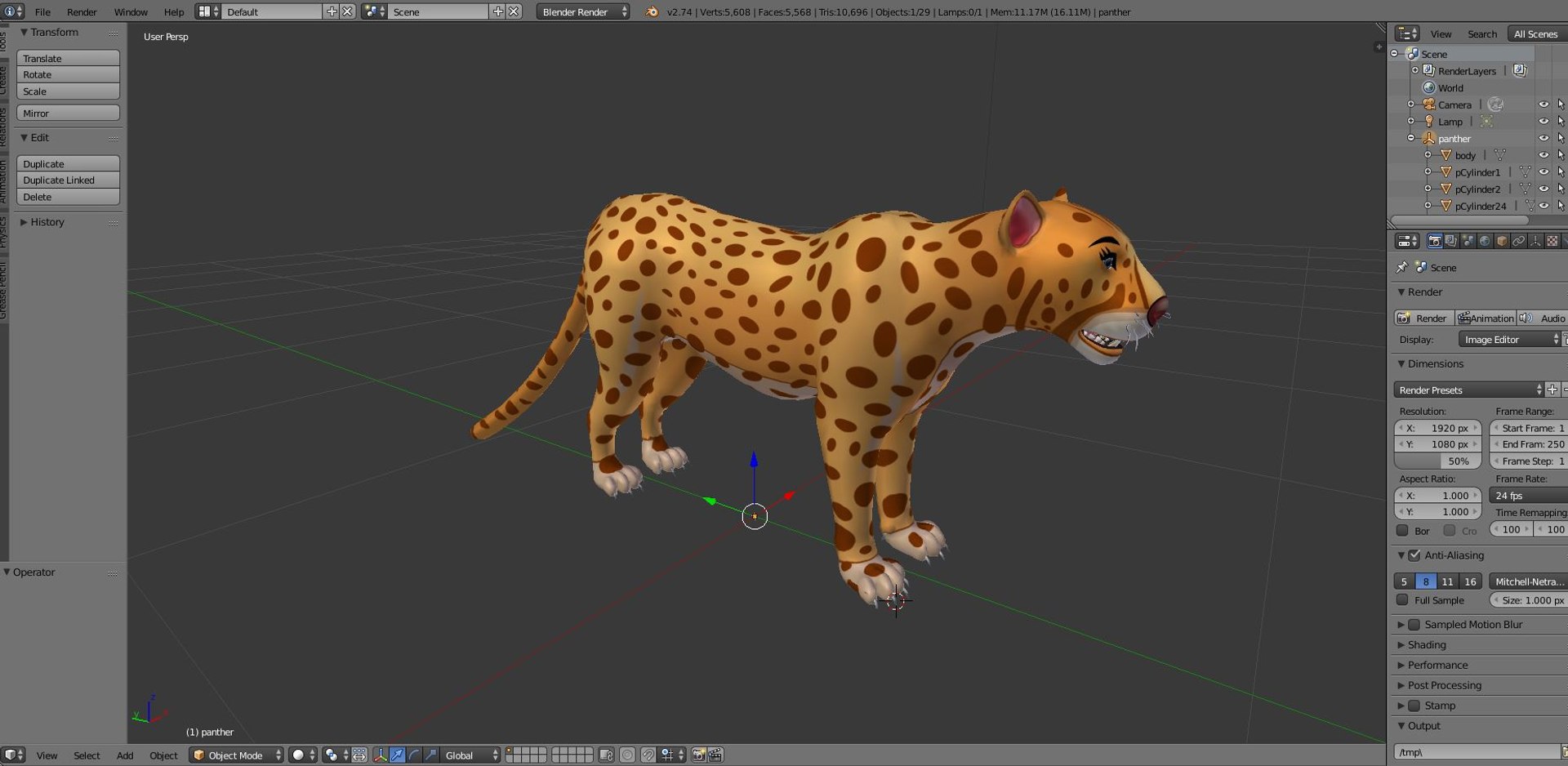The width and height of the screenshot is (1568, 766).
Task: Enable Sampled Motion Blur checkbox
Action: pyautogui.click(x=1414, y=625)
